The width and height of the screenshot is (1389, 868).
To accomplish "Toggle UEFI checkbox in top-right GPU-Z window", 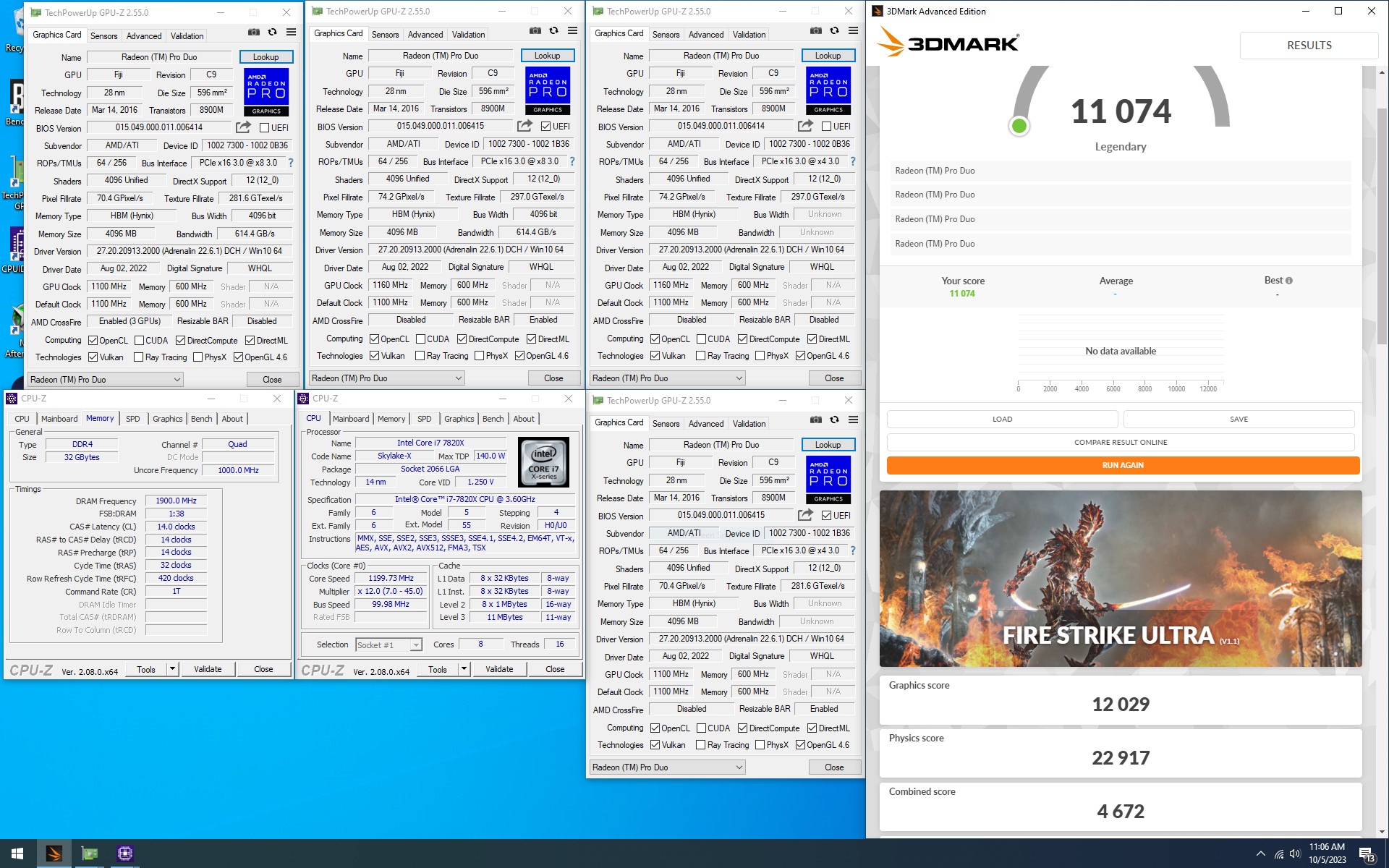I will point(827,127).
